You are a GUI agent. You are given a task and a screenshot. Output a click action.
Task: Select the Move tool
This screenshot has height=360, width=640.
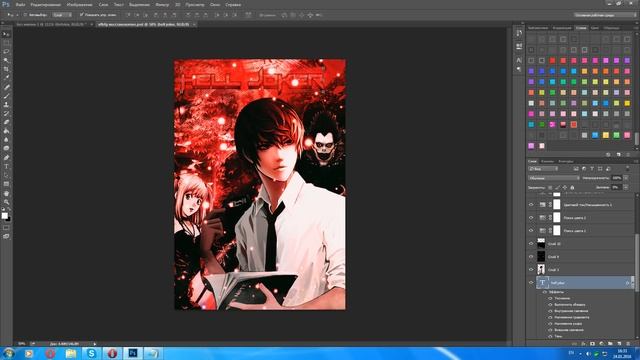[x=6, y=34]
